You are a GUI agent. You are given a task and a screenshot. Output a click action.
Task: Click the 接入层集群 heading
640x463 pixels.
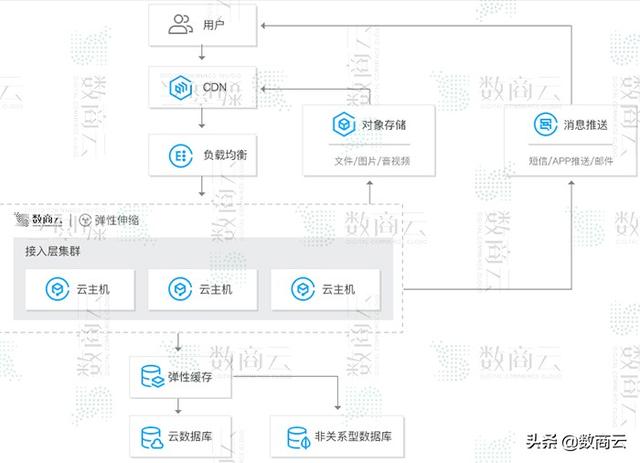click(x=53, y=251)
